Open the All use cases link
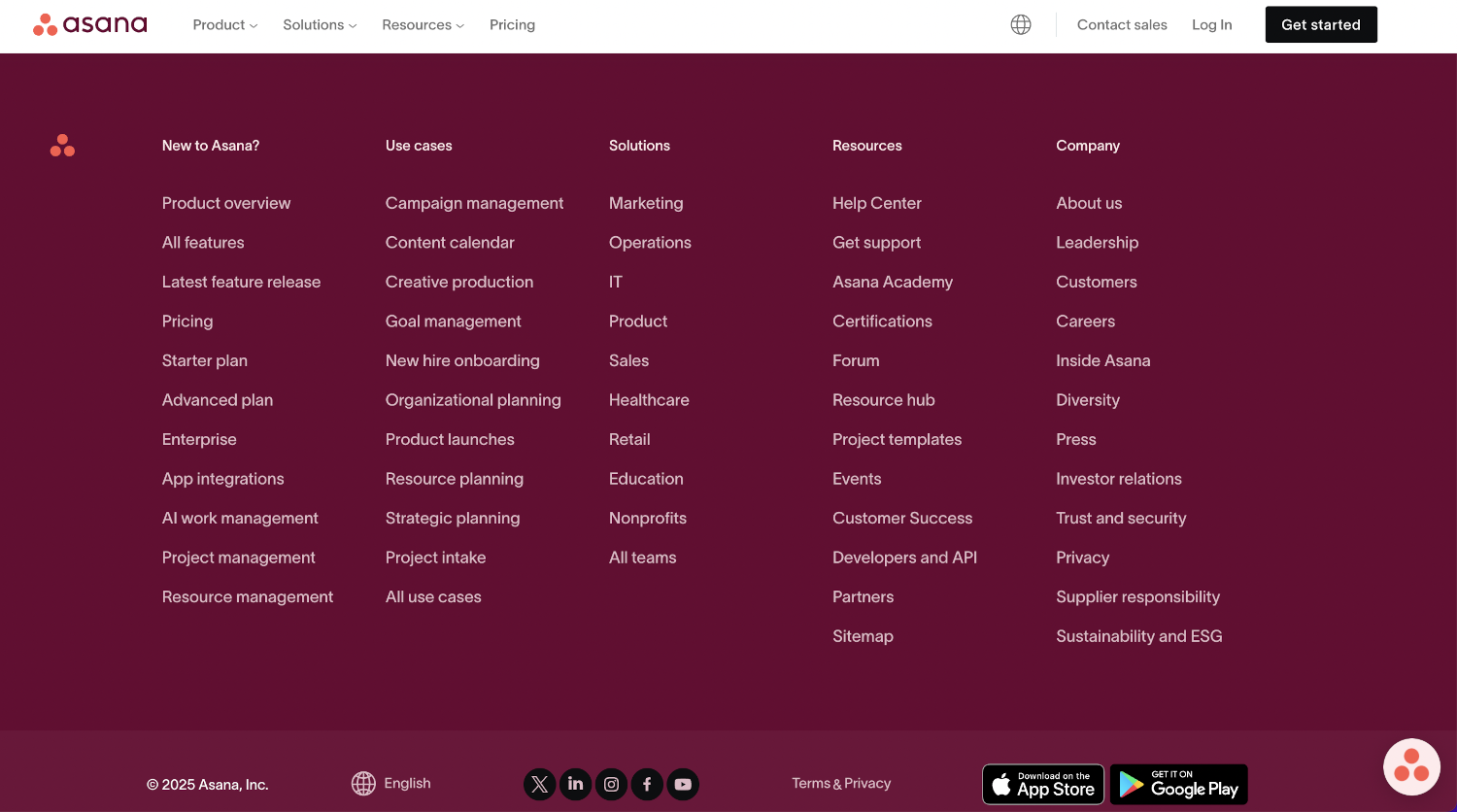The image size is (1457, 812). coord(433,597)
